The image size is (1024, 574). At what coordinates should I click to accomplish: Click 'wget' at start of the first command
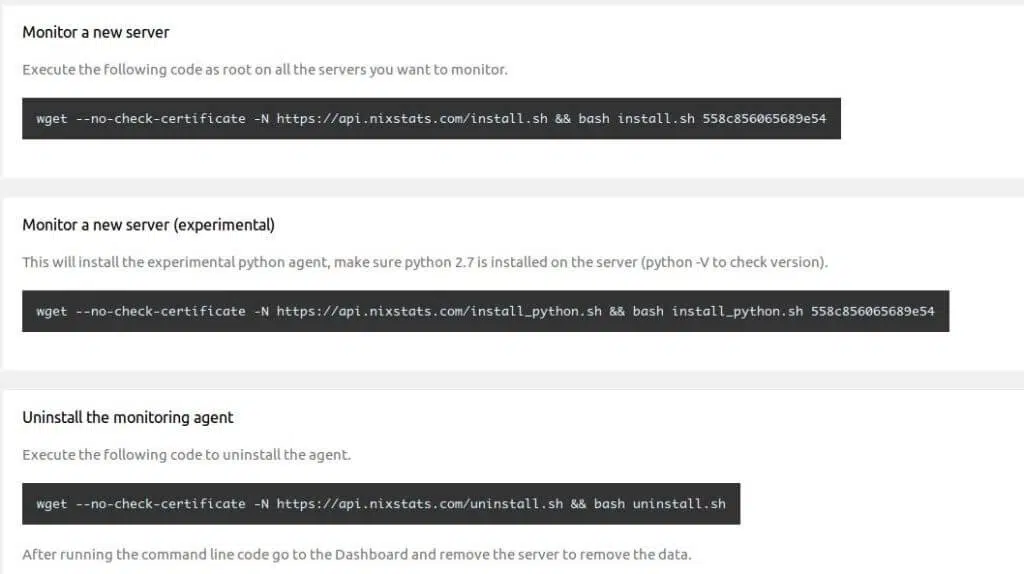point(52,119)
